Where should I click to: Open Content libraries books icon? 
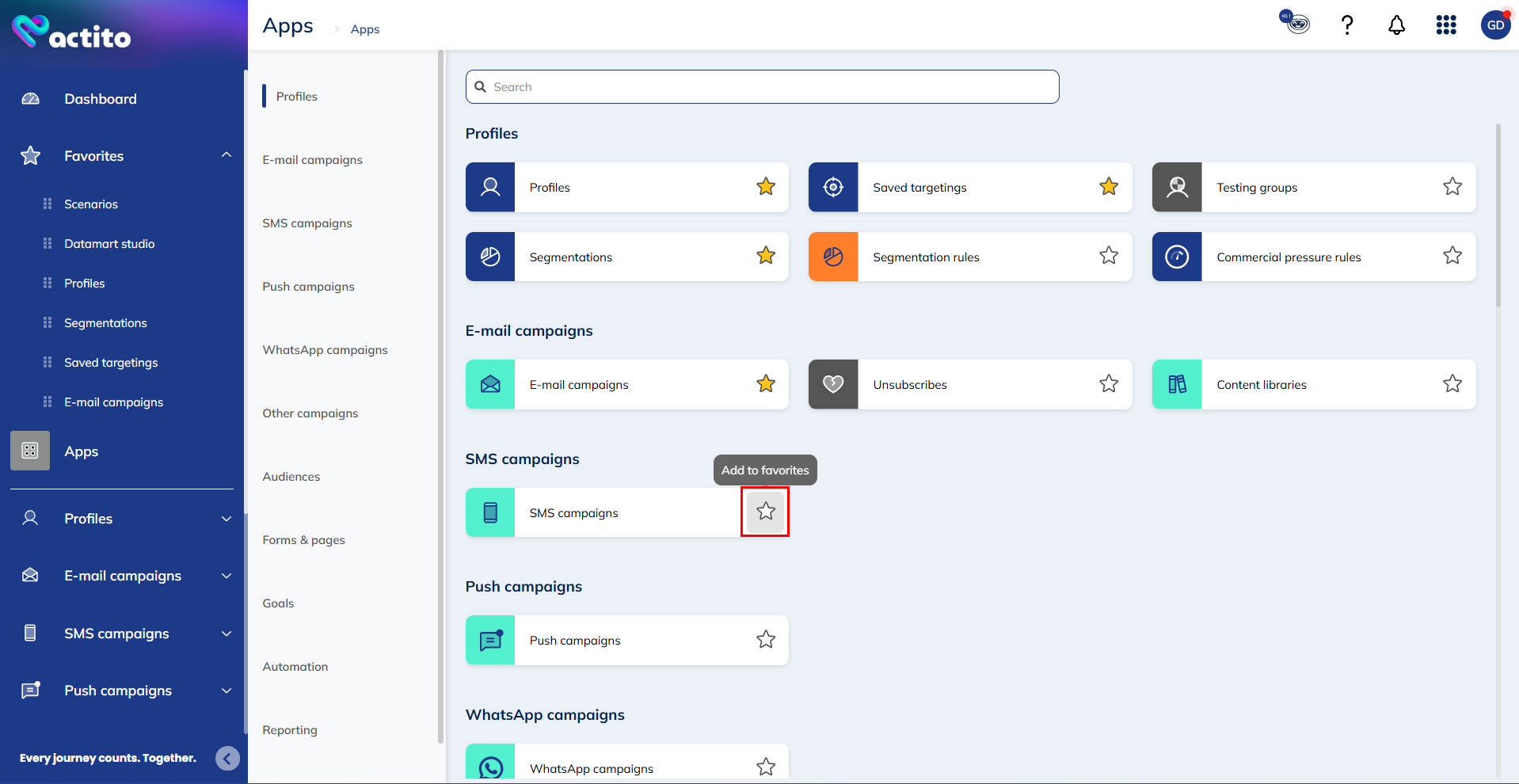tap(1177, 385)
